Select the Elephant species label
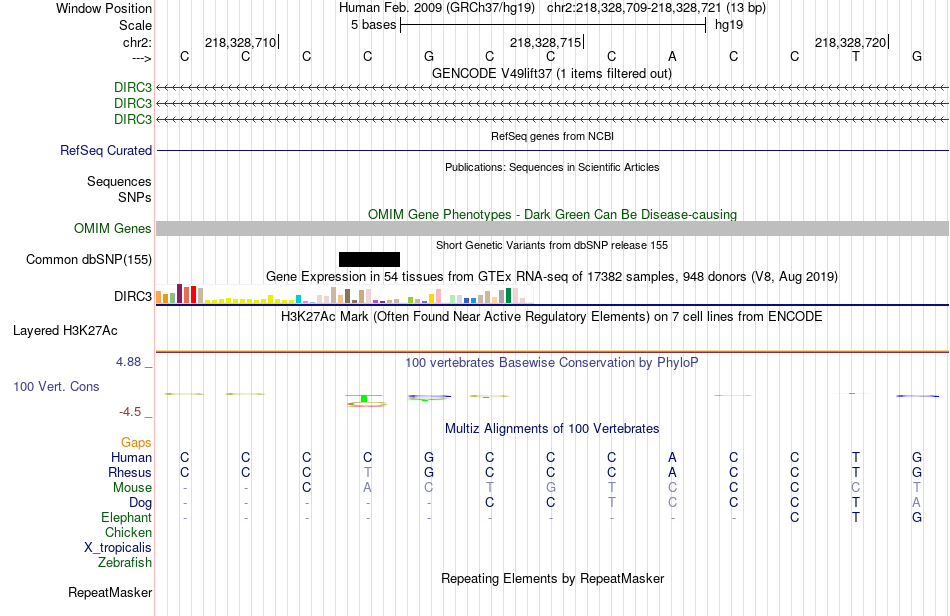Image resolution: width=950 pixels, height=616 pixels. 127,517
